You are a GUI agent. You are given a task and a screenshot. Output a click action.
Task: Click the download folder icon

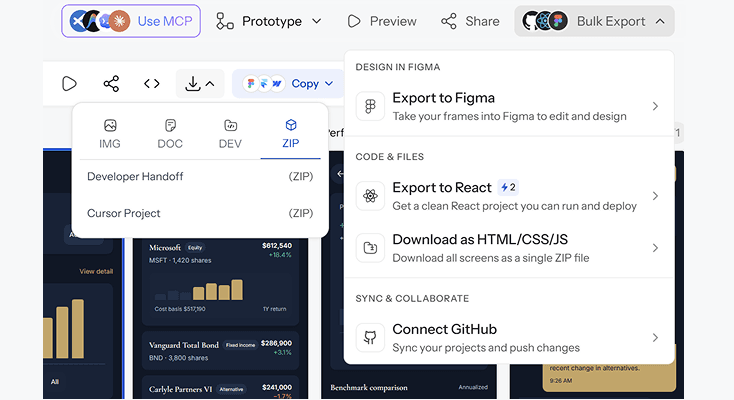pos(370,248)
